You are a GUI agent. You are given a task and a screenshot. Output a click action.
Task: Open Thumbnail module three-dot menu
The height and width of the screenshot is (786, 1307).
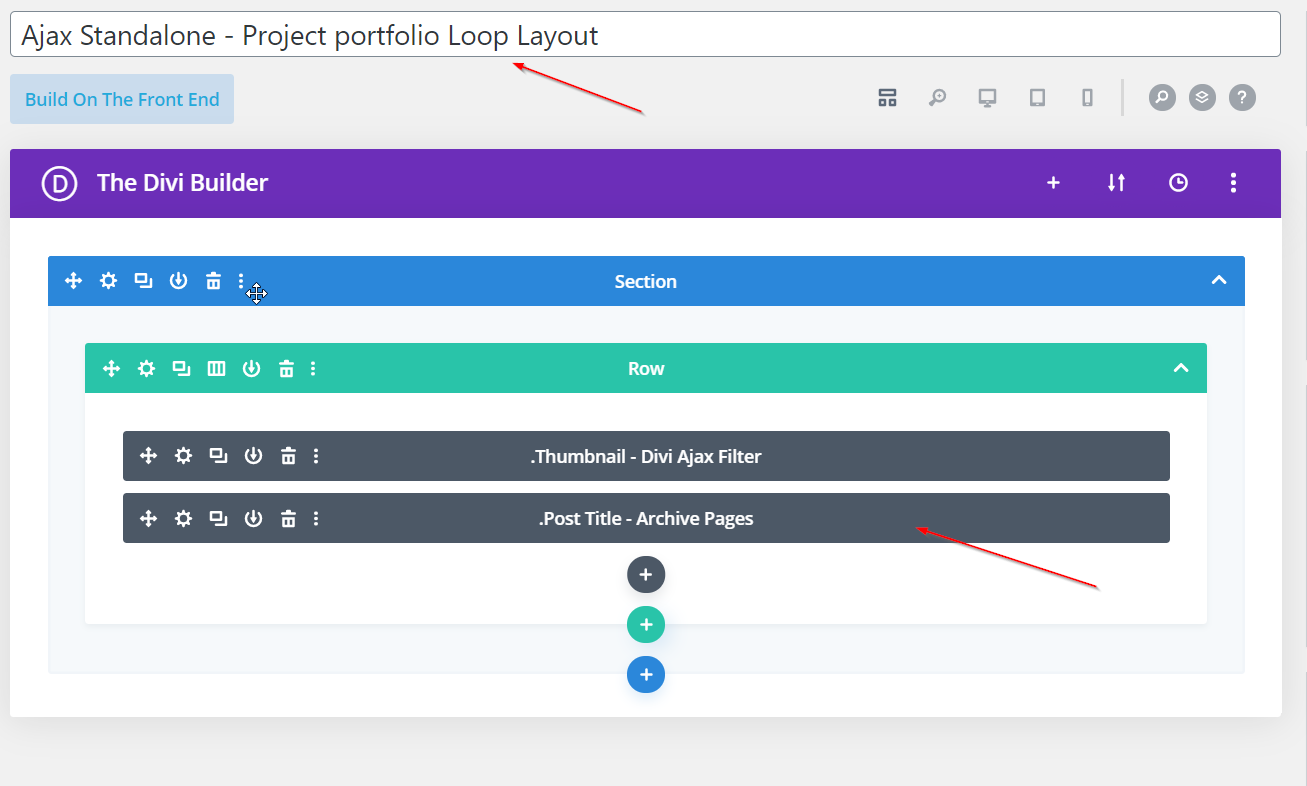click(x=316, y=456)
